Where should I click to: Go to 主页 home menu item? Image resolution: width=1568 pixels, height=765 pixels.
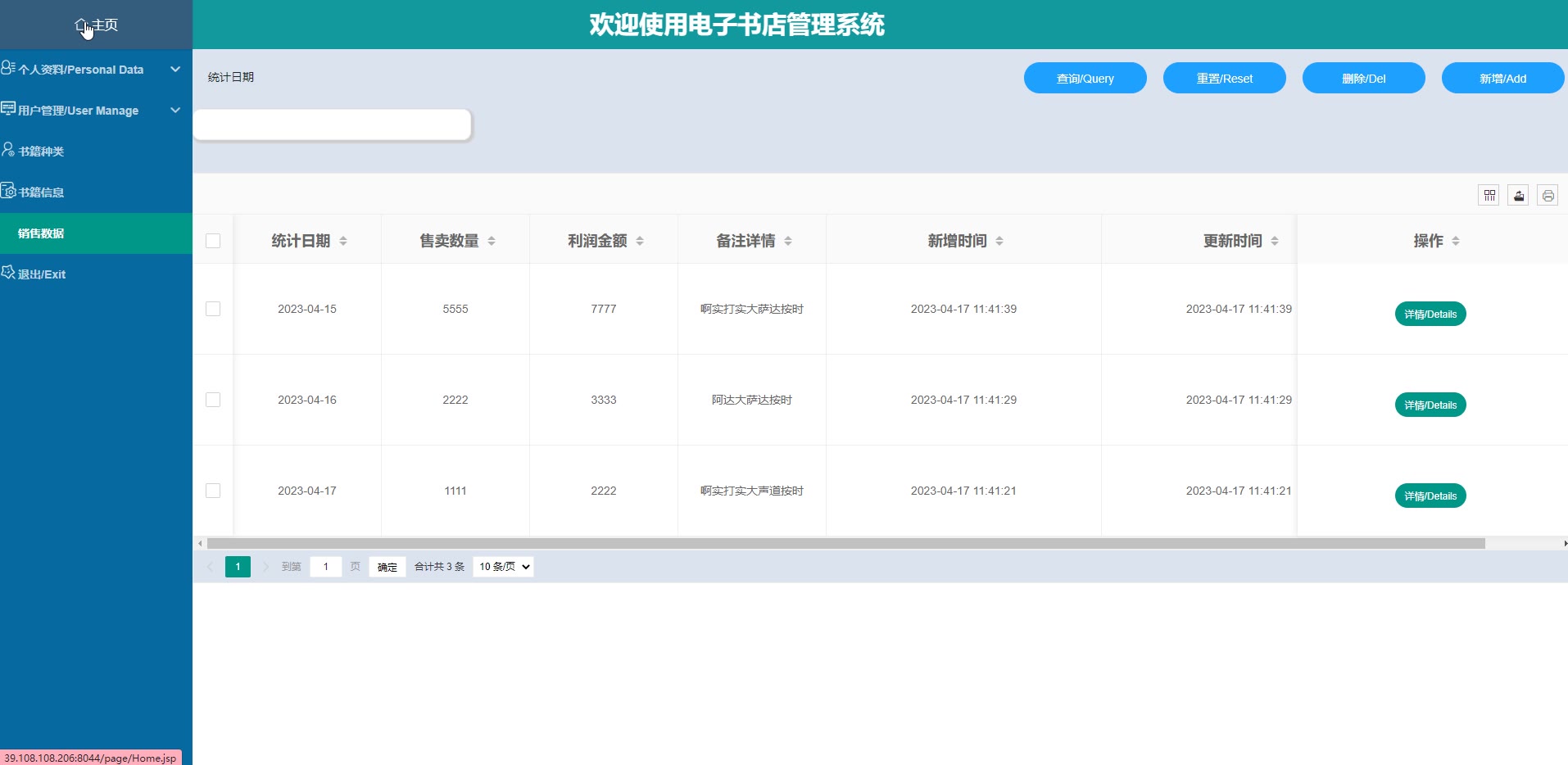click(x=97, y=25)
